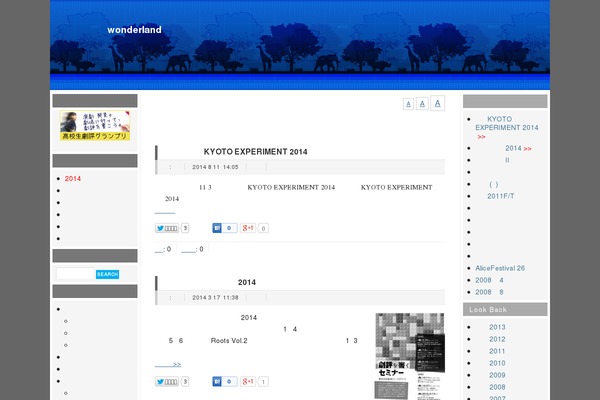Open Look Back 2011 link
This screenshot has width=600, height=400.
pyautogui.click(x=497, y=351)
